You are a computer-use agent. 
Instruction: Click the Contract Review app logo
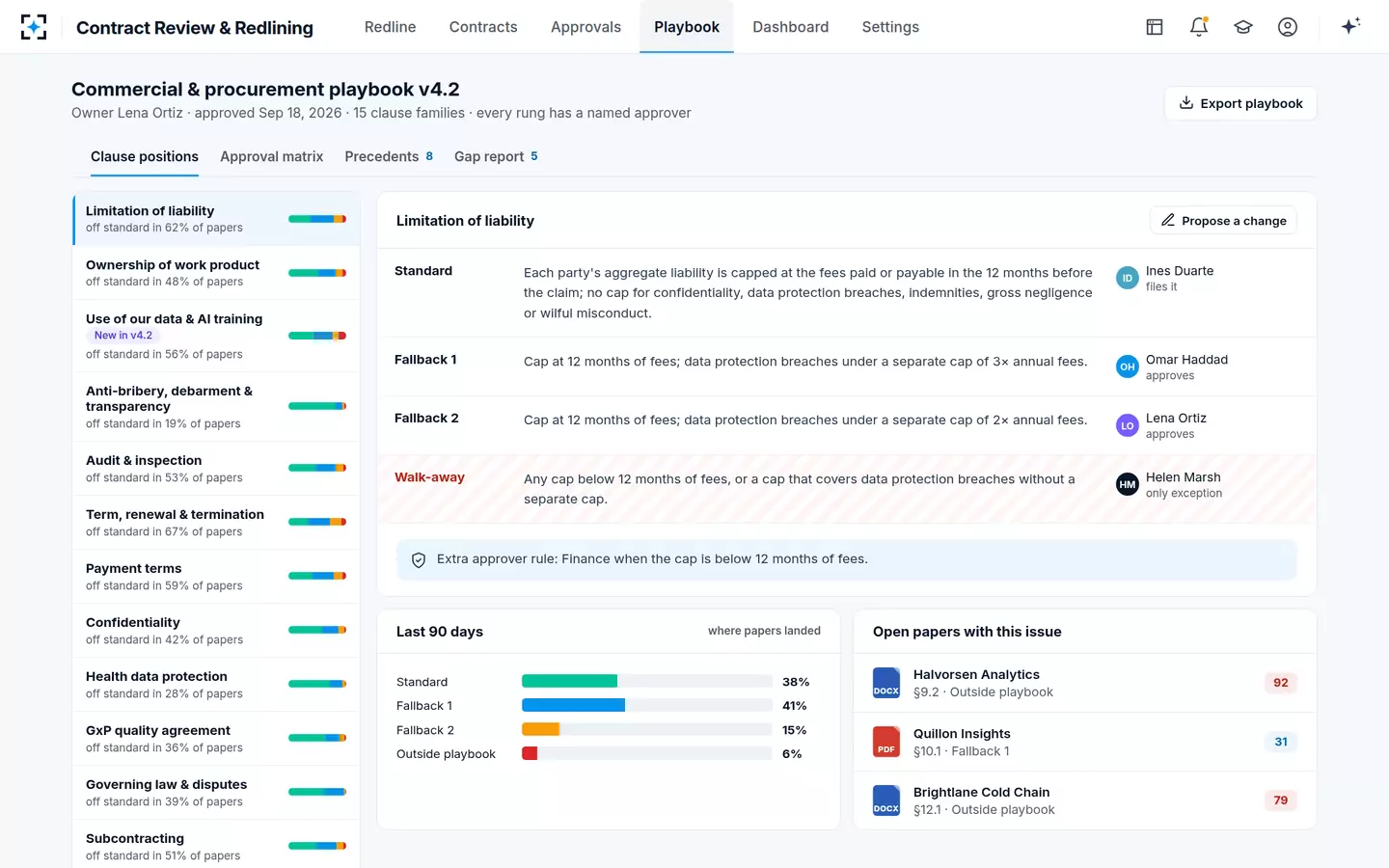pos(34,27)
